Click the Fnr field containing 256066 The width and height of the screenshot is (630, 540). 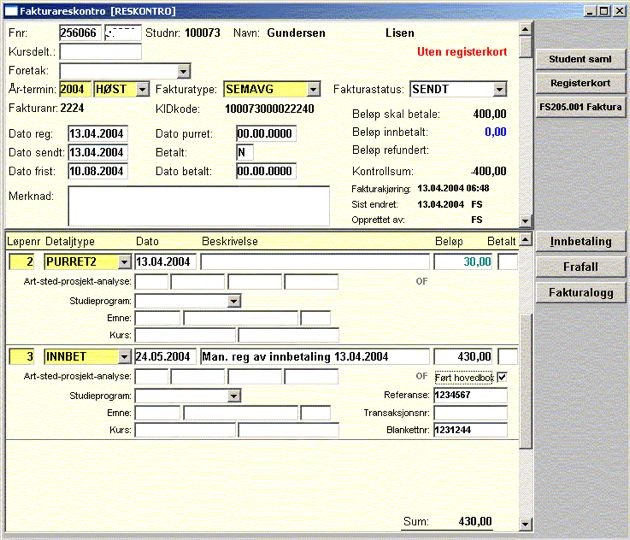pyautogui.click(x=80, y=33)
